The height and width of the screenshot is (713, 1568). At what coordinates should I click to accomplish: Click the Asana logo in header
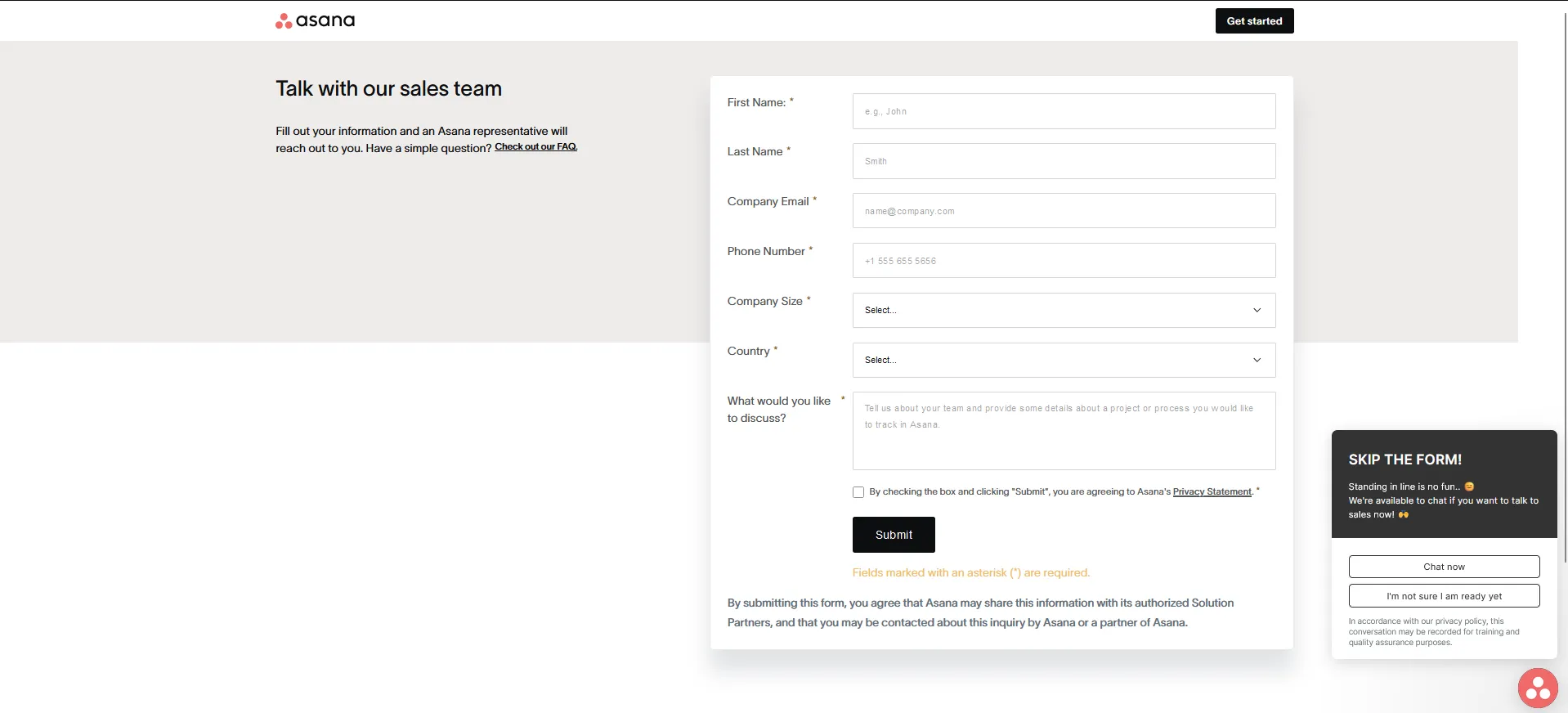point(316,20)
